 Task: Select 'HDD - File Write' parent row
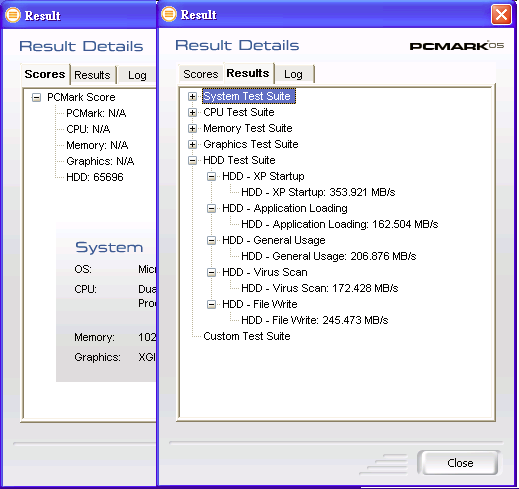pos(260,304)
